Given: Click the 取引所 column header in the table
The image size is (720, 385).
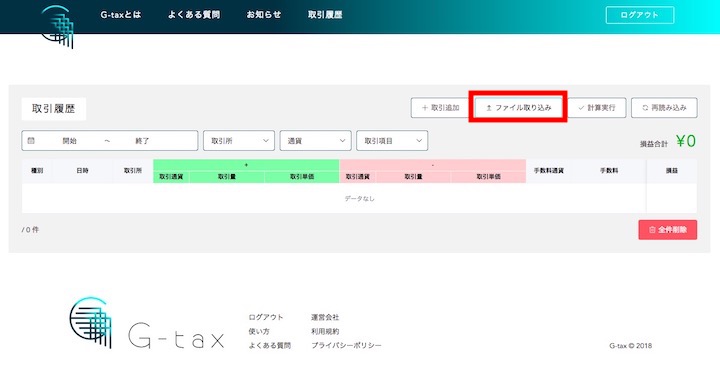Looking at the screenshot, I should [132, 171].
